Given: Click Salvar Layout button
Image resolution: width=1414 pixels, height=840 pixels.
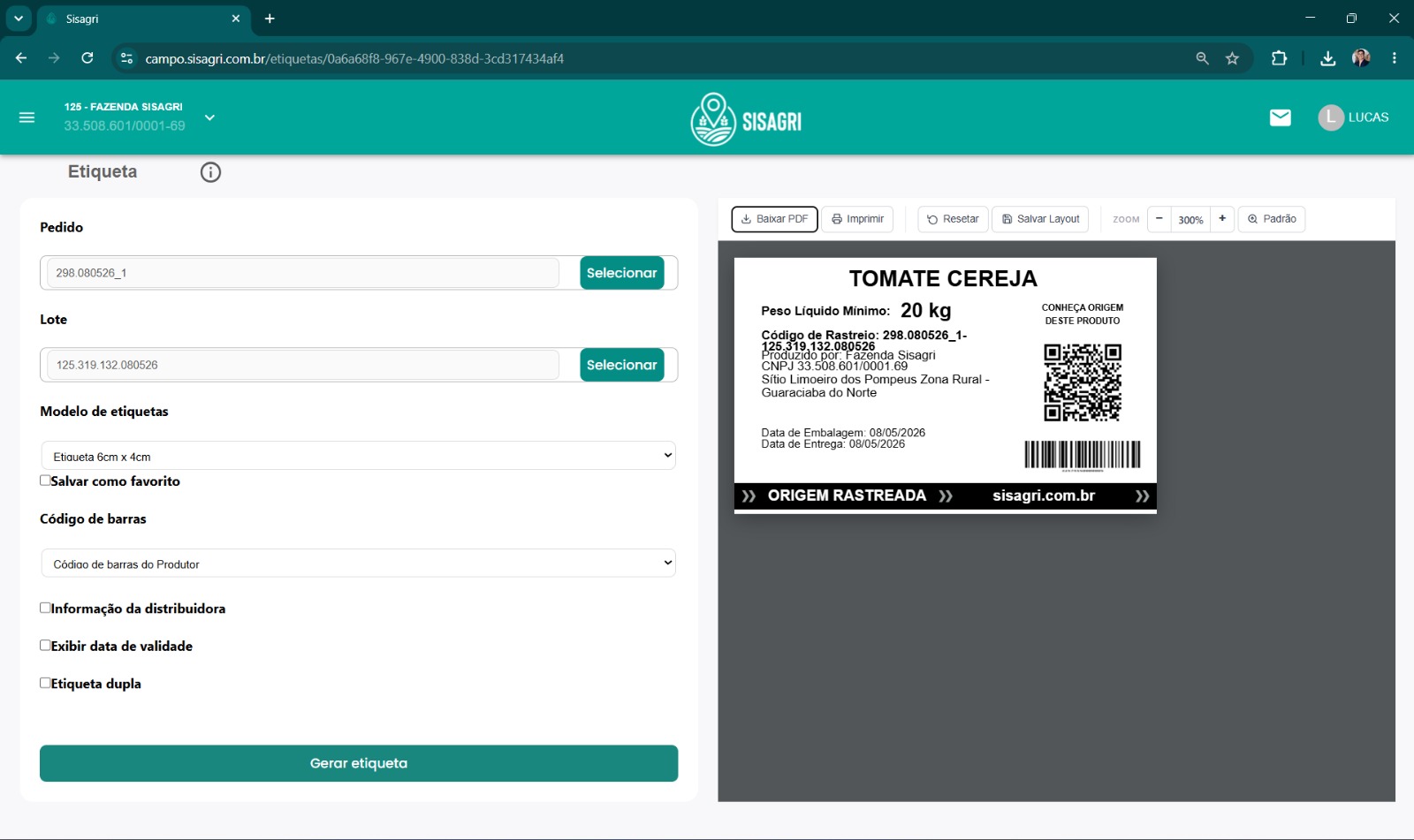Looking at the screenshot, I should coord(1040,219).
